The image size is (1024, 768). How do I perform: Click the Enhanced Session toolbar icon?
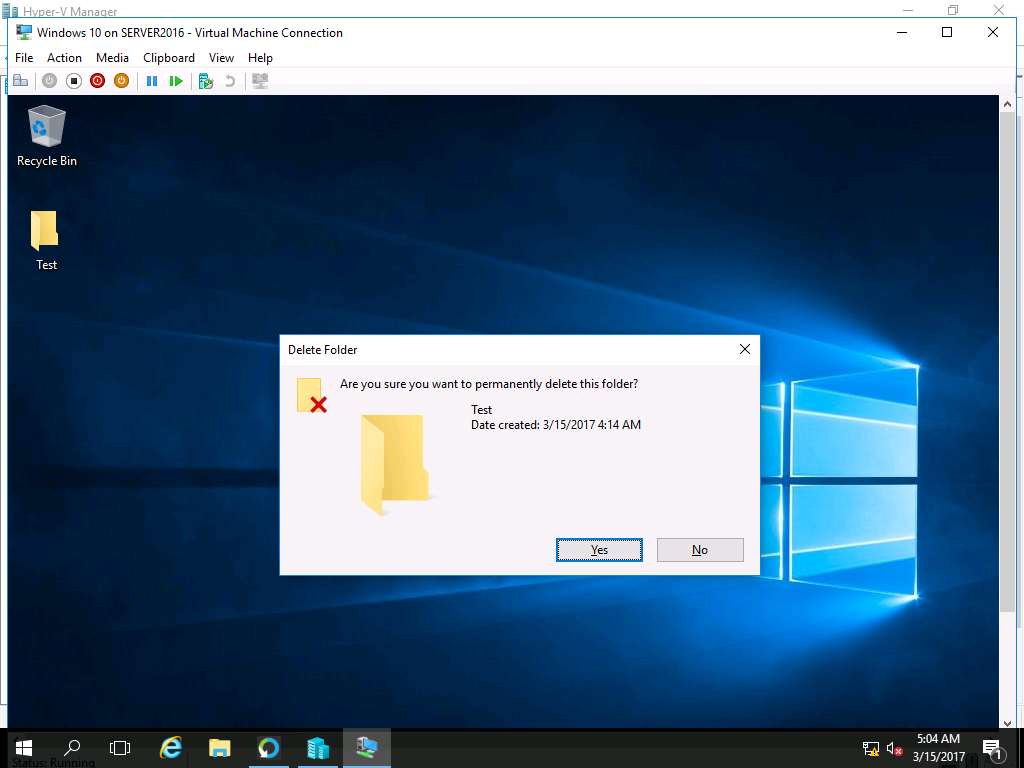pos(260,81)
